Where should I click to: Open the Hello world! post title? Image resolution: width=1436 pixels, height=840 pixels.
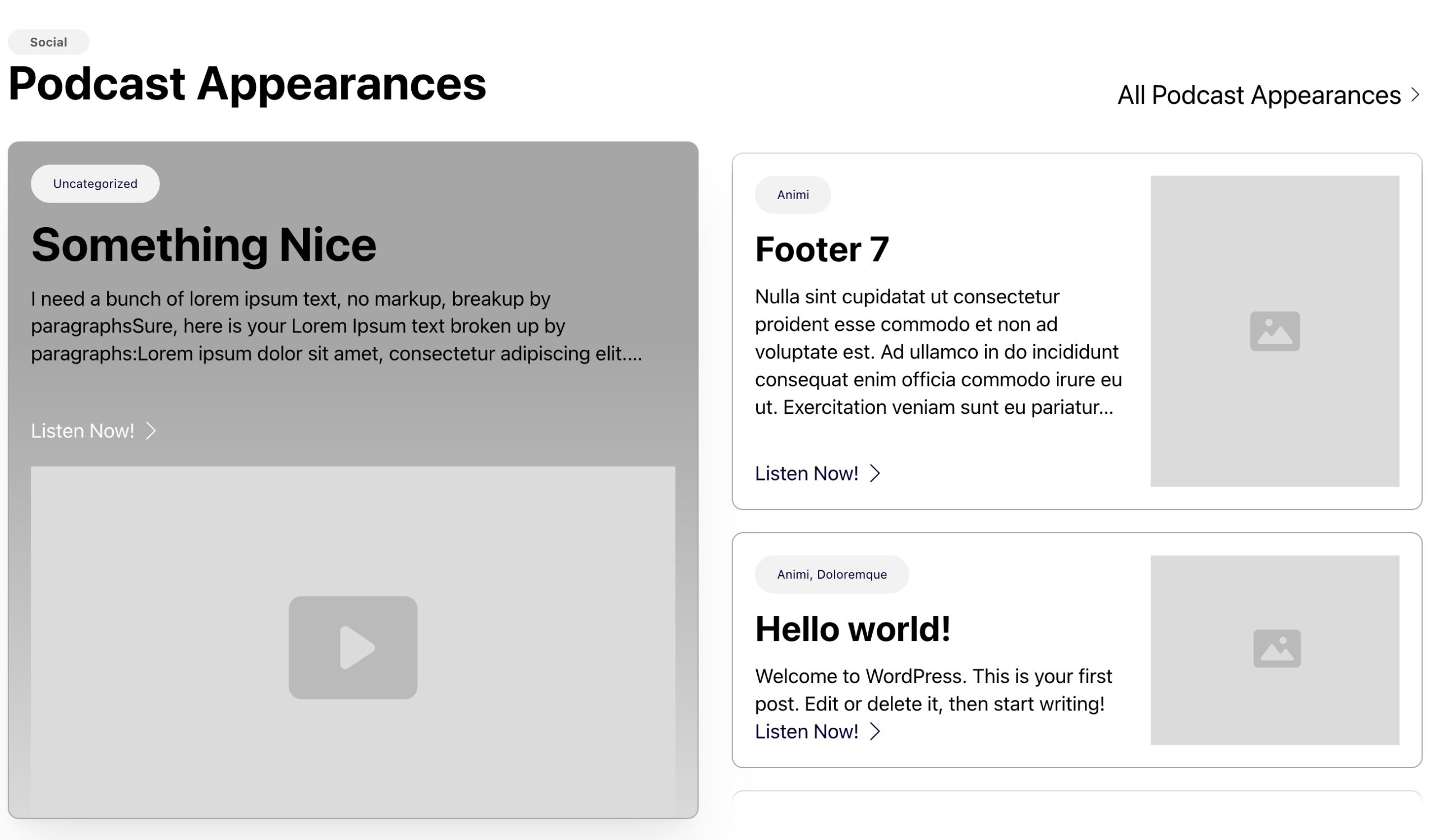pyautogui.click(x=853, y=629)
